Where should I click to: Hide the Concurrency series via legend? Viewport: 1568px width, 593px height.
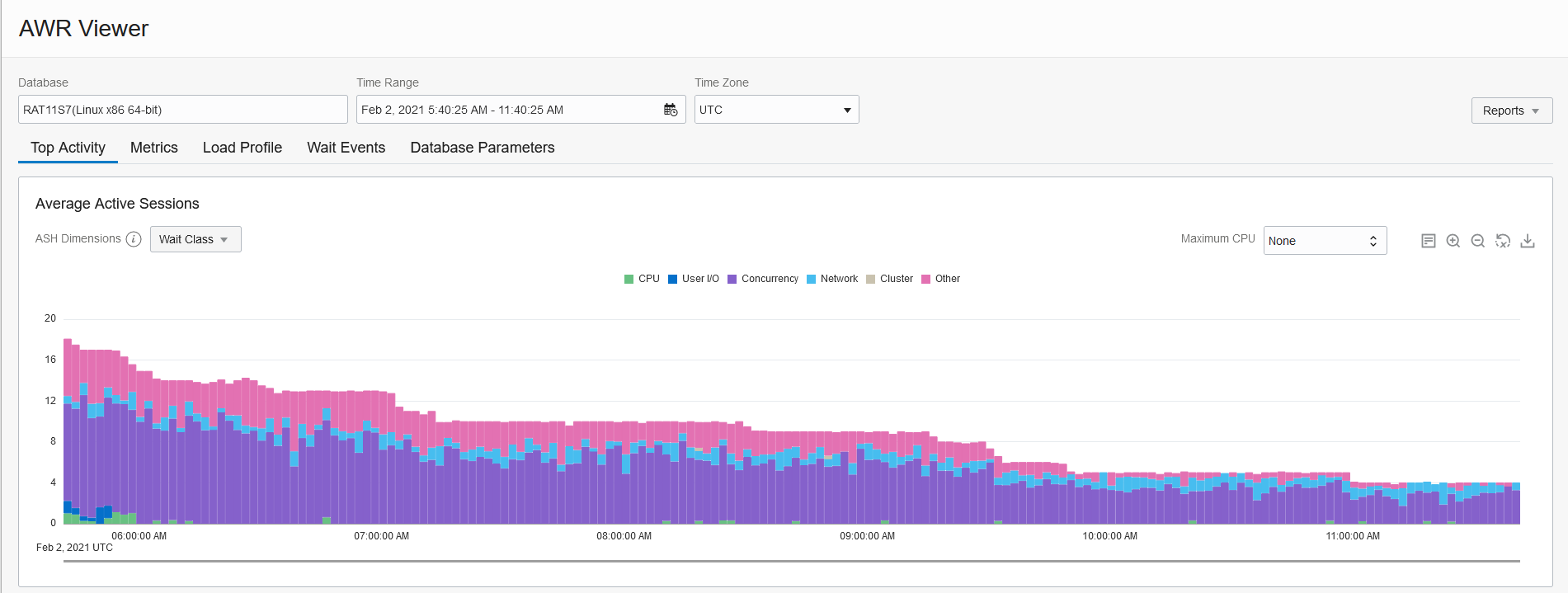coord(762,279)
